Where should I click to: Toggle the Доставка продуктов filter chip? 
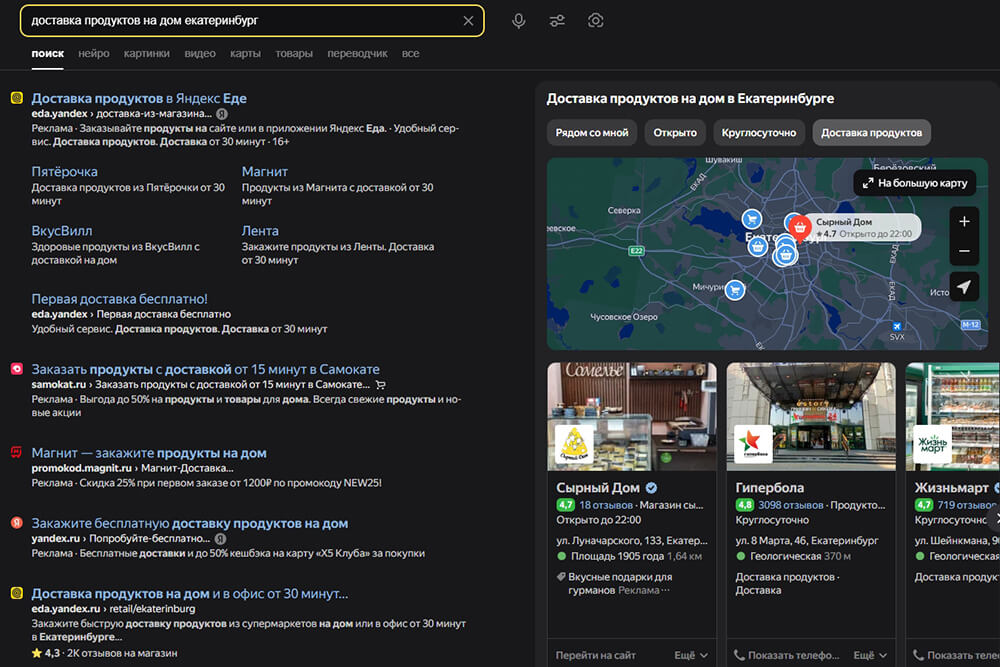pyautogui.click(x=871, y=133)
